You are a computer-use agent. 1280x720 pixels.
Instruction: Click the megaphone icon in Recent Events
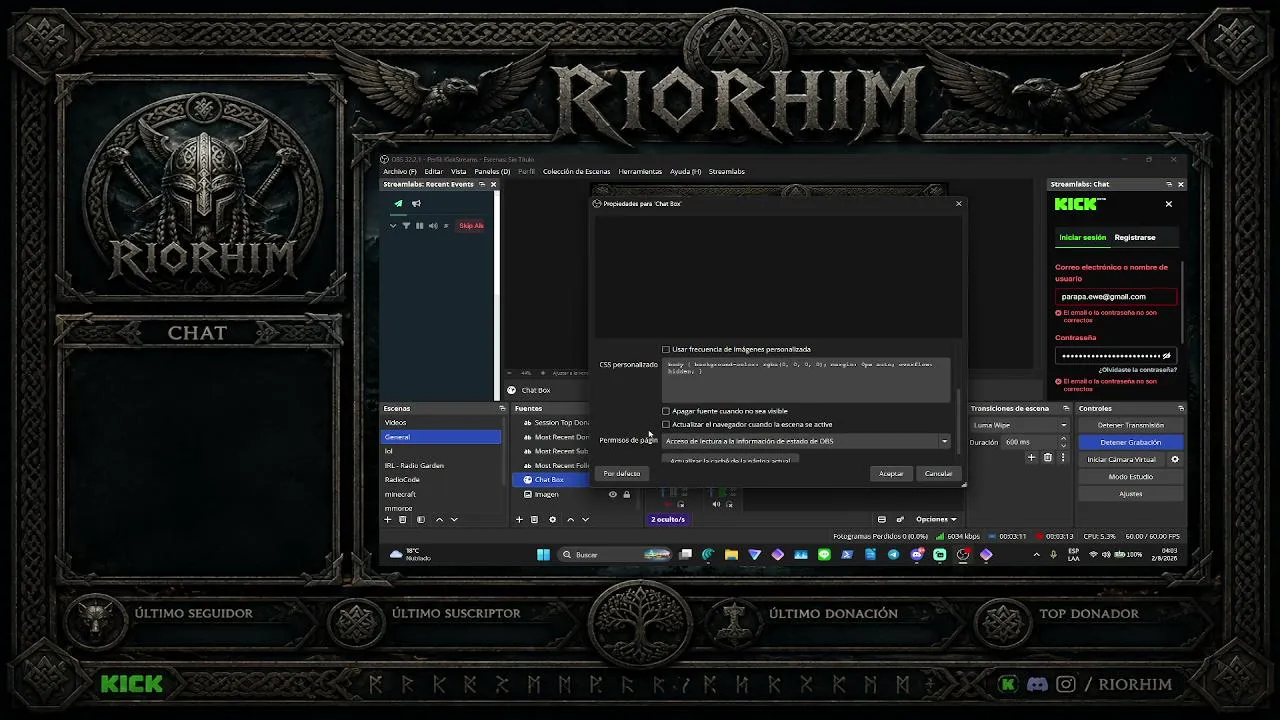click(x=416, y=204)
